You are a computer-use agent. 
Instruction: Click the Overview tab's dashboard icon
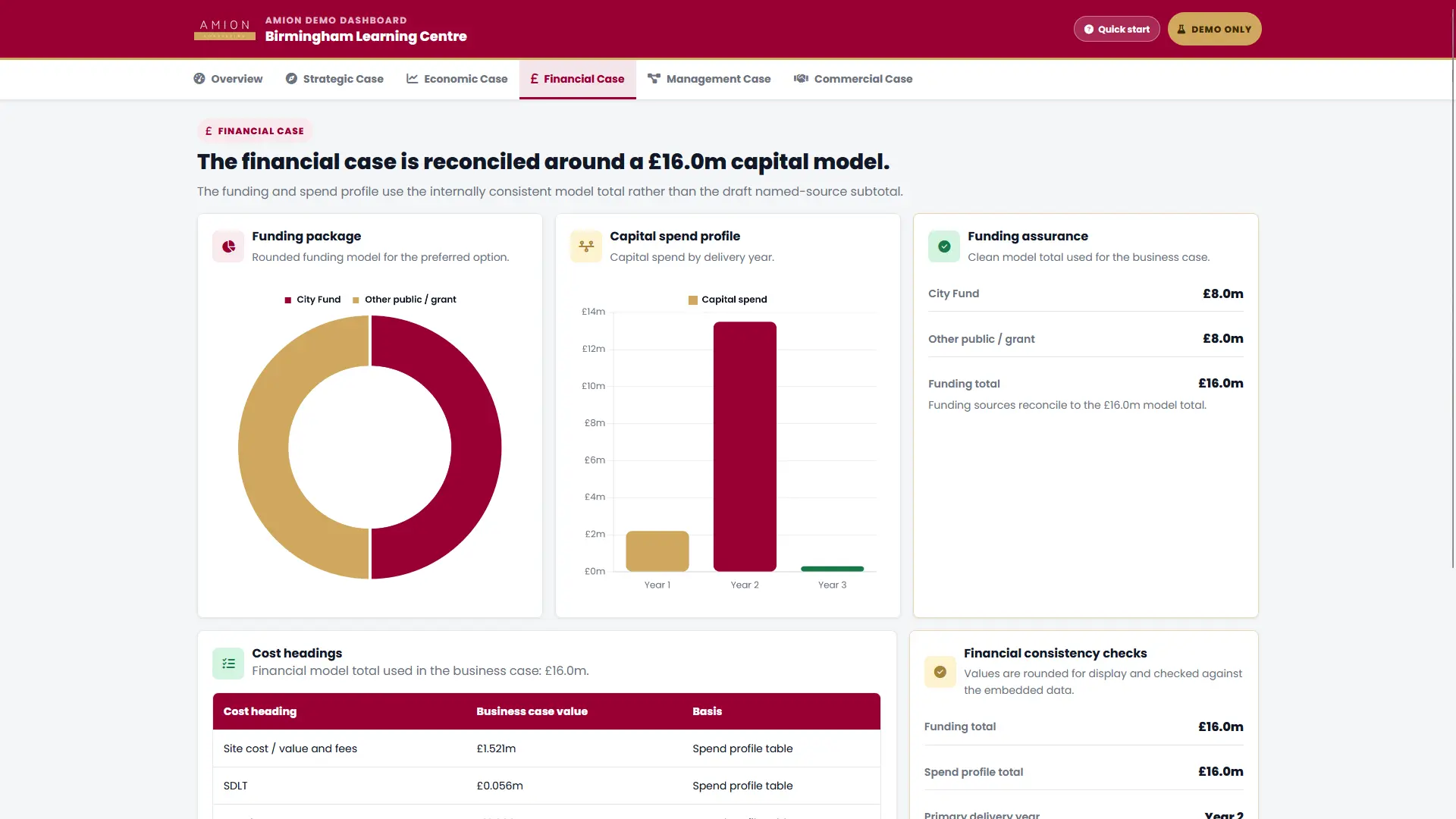pos(199,79)
